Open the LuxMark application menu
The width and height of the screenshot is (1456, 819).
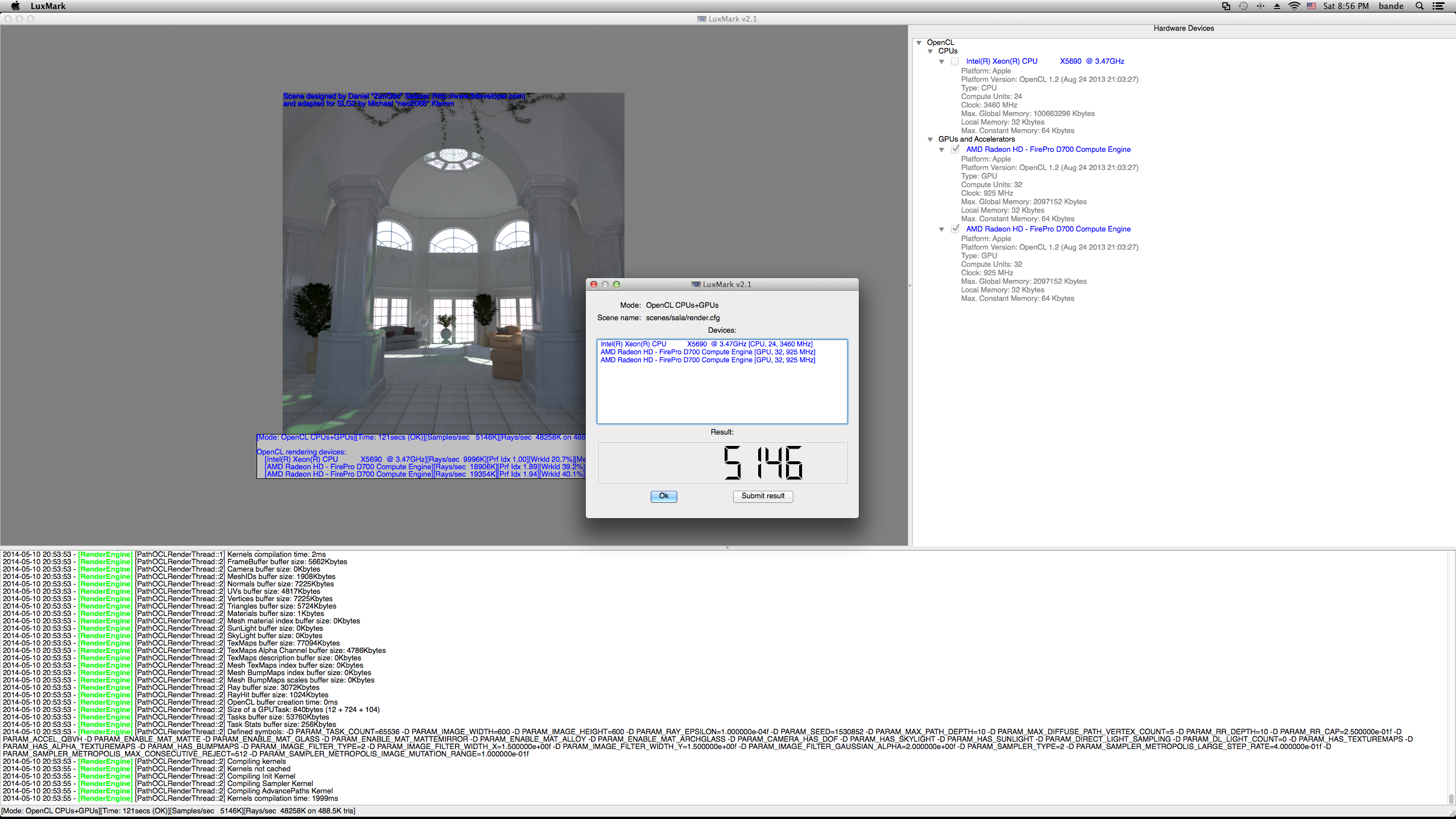click(48, 6)
